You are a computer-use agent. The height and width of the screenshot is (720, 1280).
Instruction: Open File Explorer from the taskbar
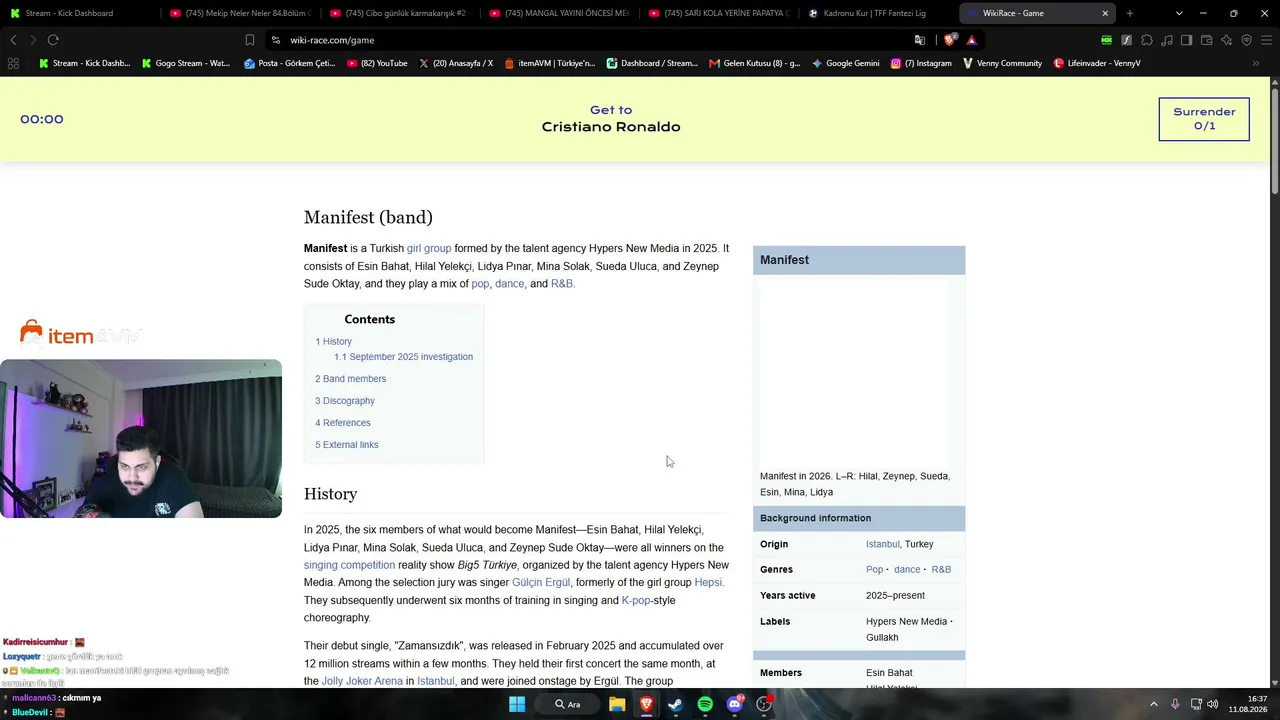point(617,704)
